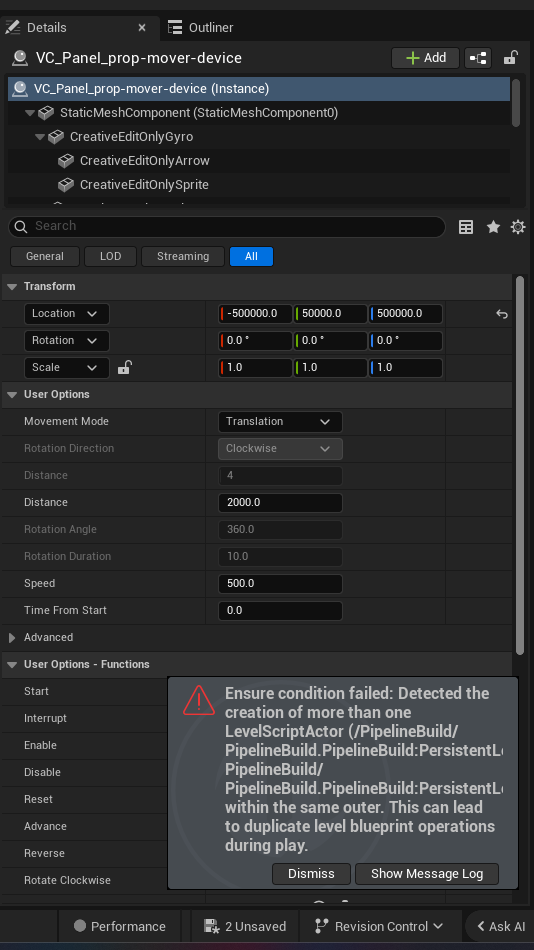
Task: Open the property matrix table icon
Action: point(466,227)
